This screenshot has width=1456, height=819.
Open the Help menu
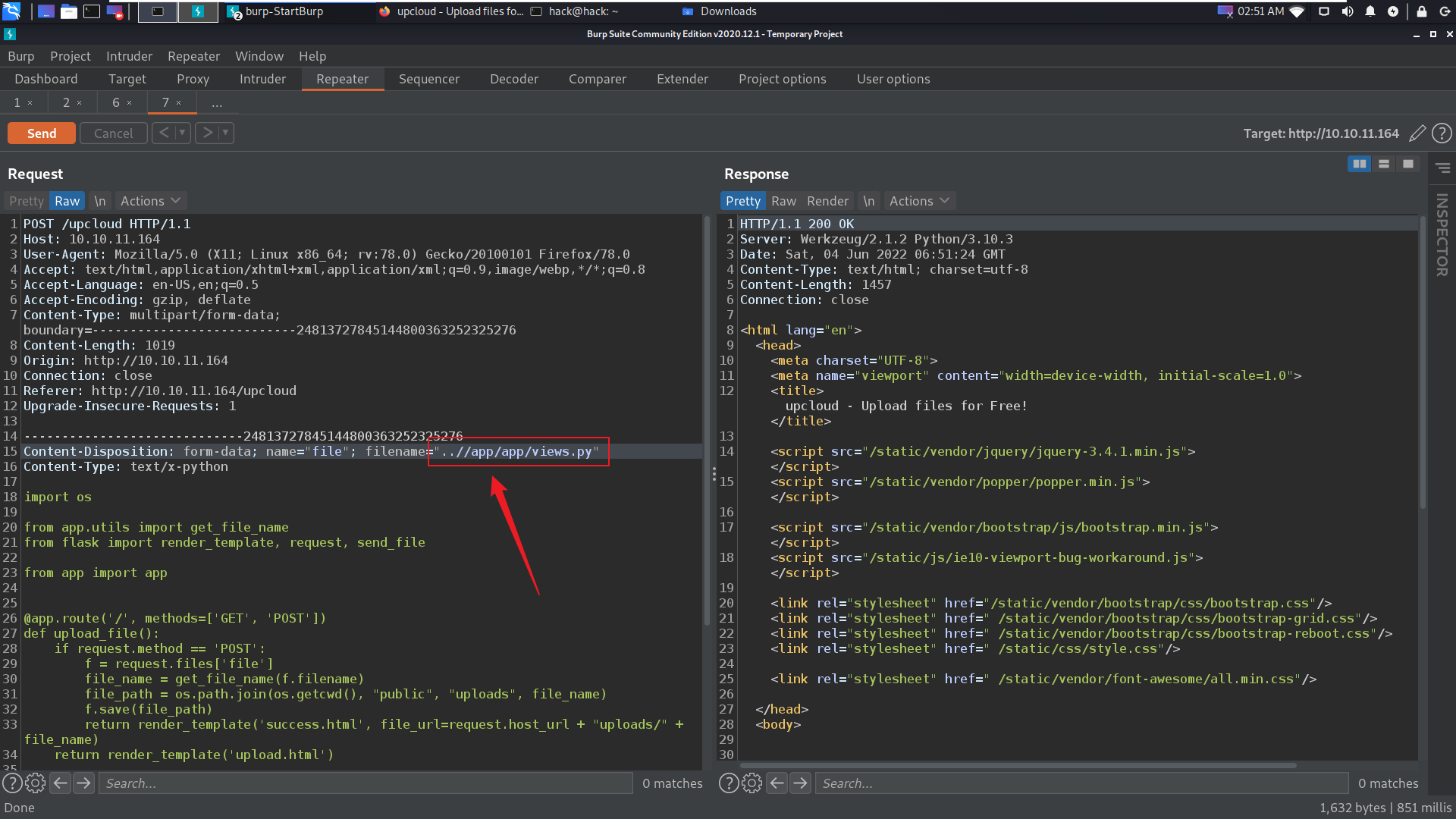pyautogui.click(x=312, y=56)
